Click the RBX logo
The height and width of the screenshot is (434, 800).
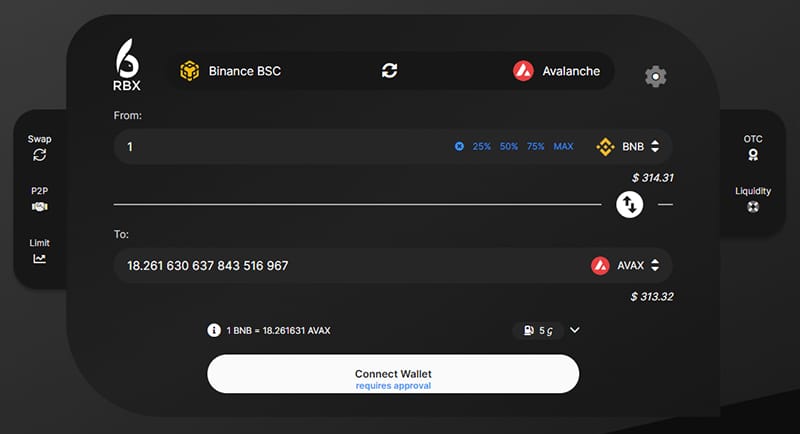[x=127, y=65]
